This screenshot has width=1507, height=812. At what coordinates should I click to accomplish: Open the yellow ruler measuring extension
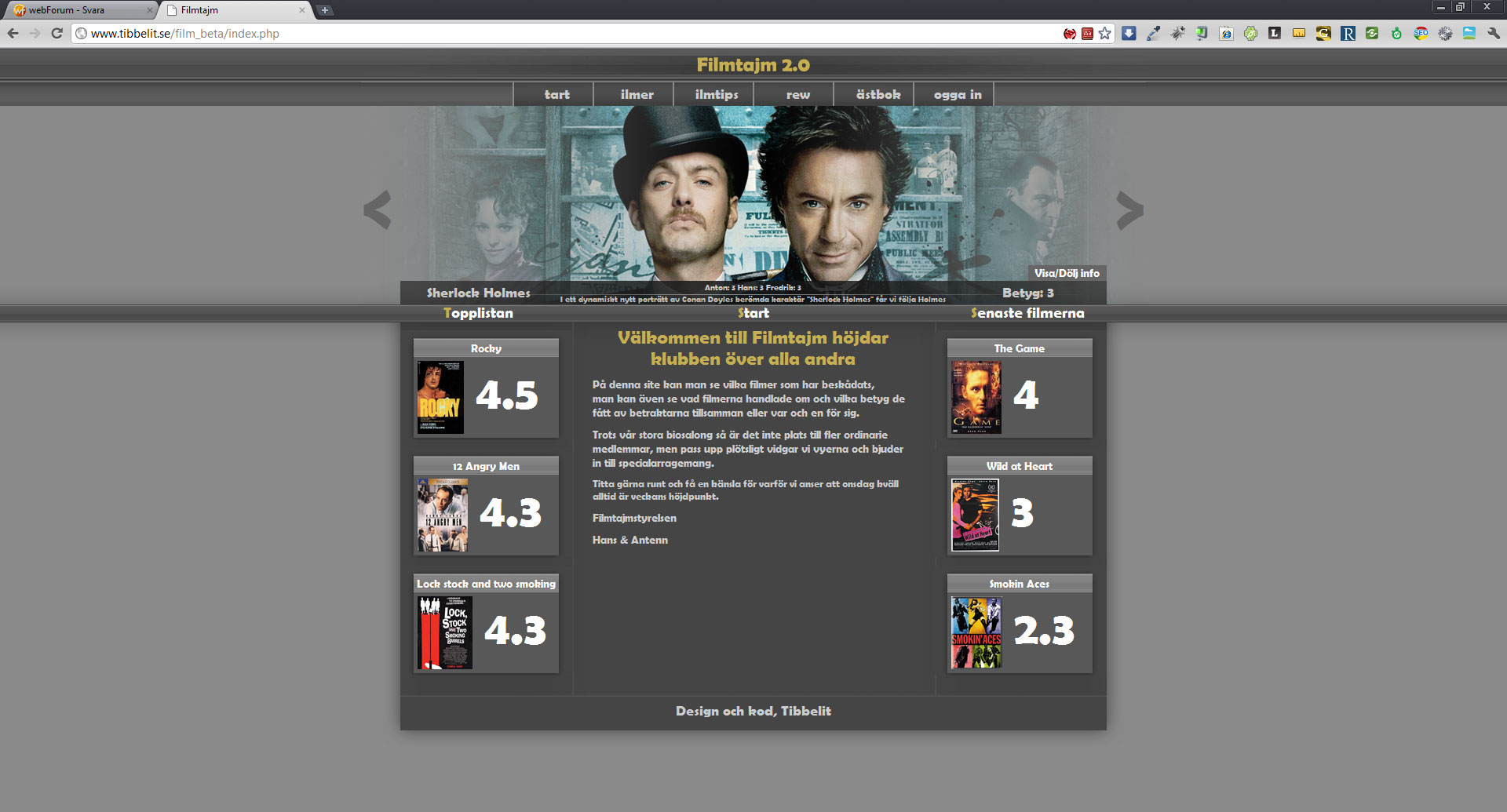click(1299, 34)
